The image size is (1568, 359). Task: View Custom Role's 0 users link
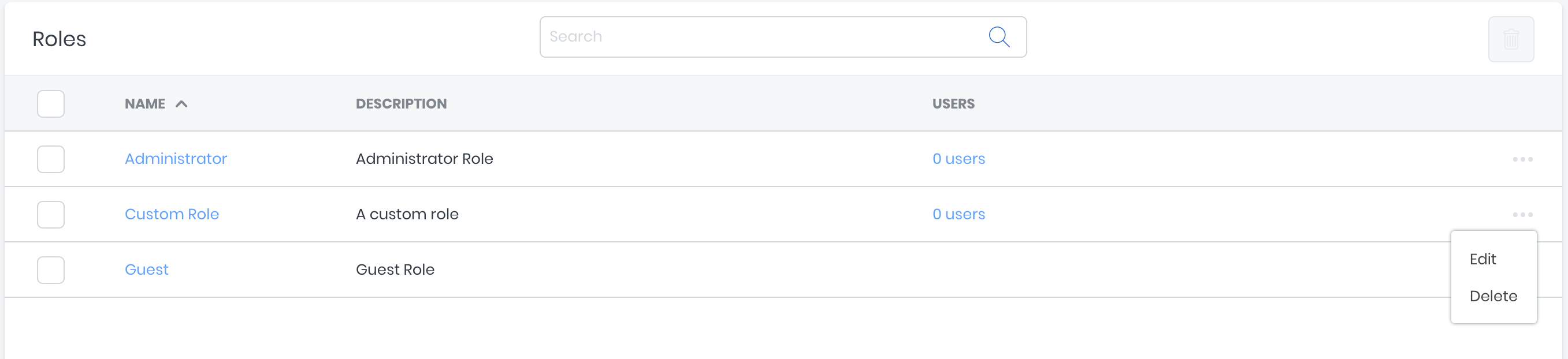[958, 214]
